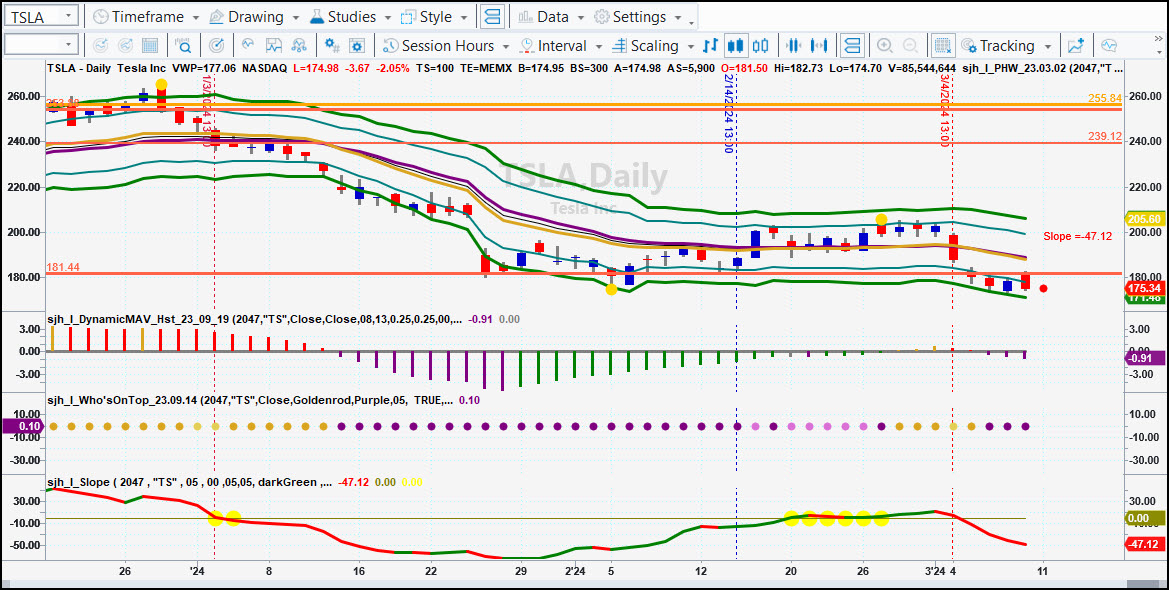Toggle the dotted grid button
The width and height of the screenshot is (1169, 590).
coord(942,45)
